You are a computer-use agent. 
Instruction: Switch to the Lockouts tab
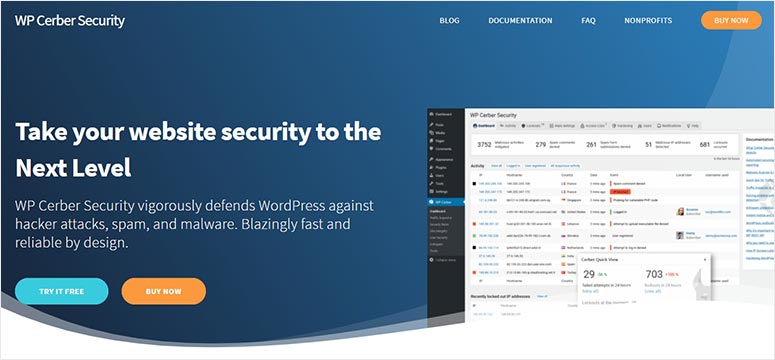coord(532,126)
